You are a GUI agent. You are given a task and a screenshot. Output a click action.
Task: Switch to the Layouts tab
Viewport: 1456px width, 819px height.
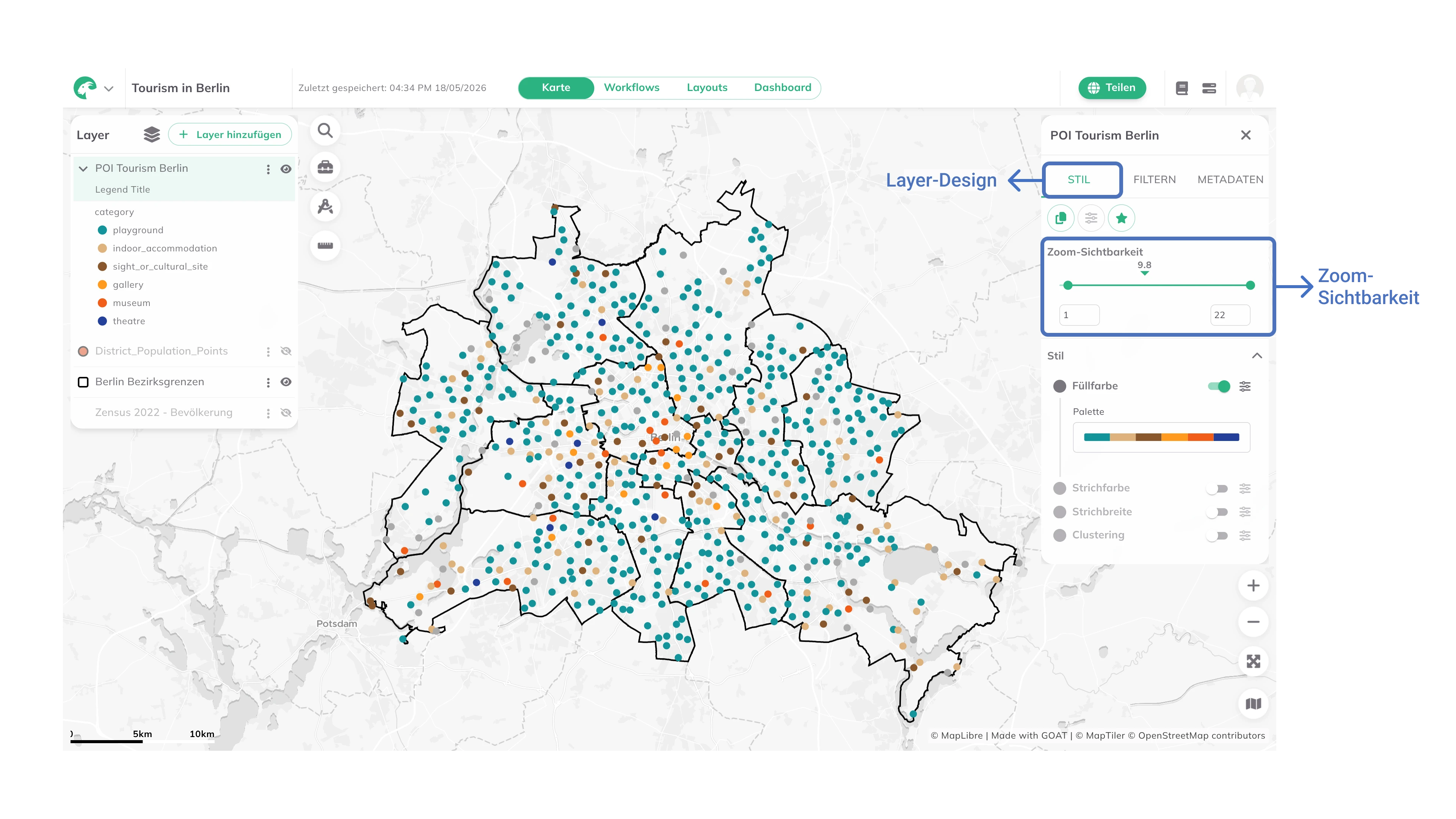(x=706, y=88)
